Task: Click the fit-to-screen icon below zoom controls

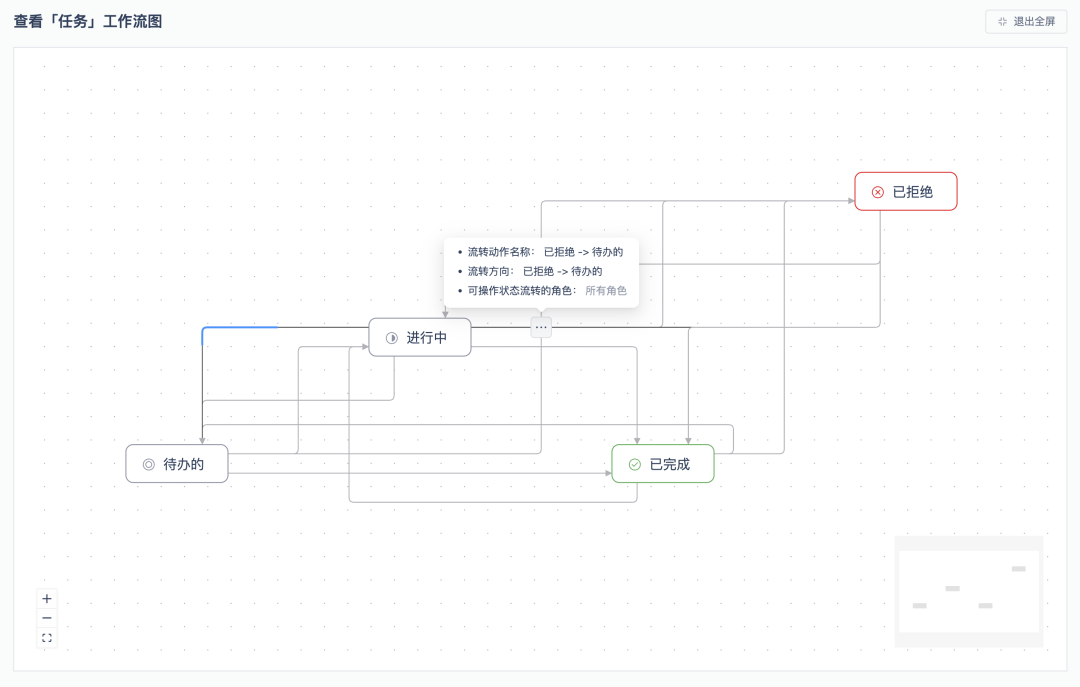Action: [47, 638]
